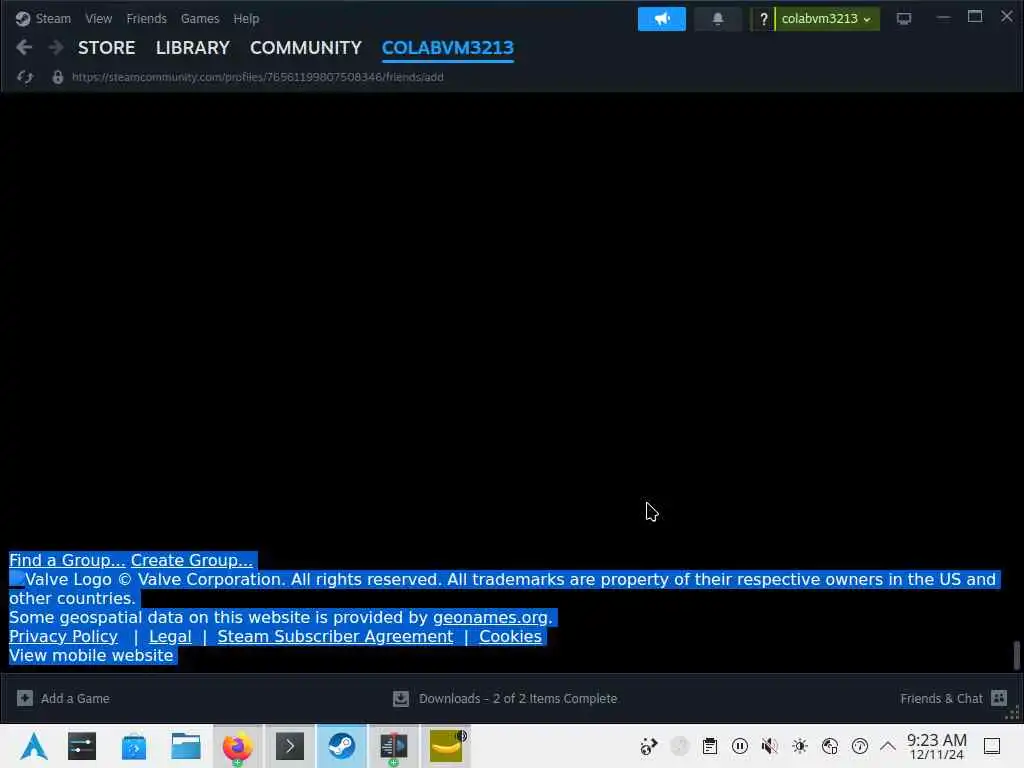Open the Steam menu

(53, 18)
